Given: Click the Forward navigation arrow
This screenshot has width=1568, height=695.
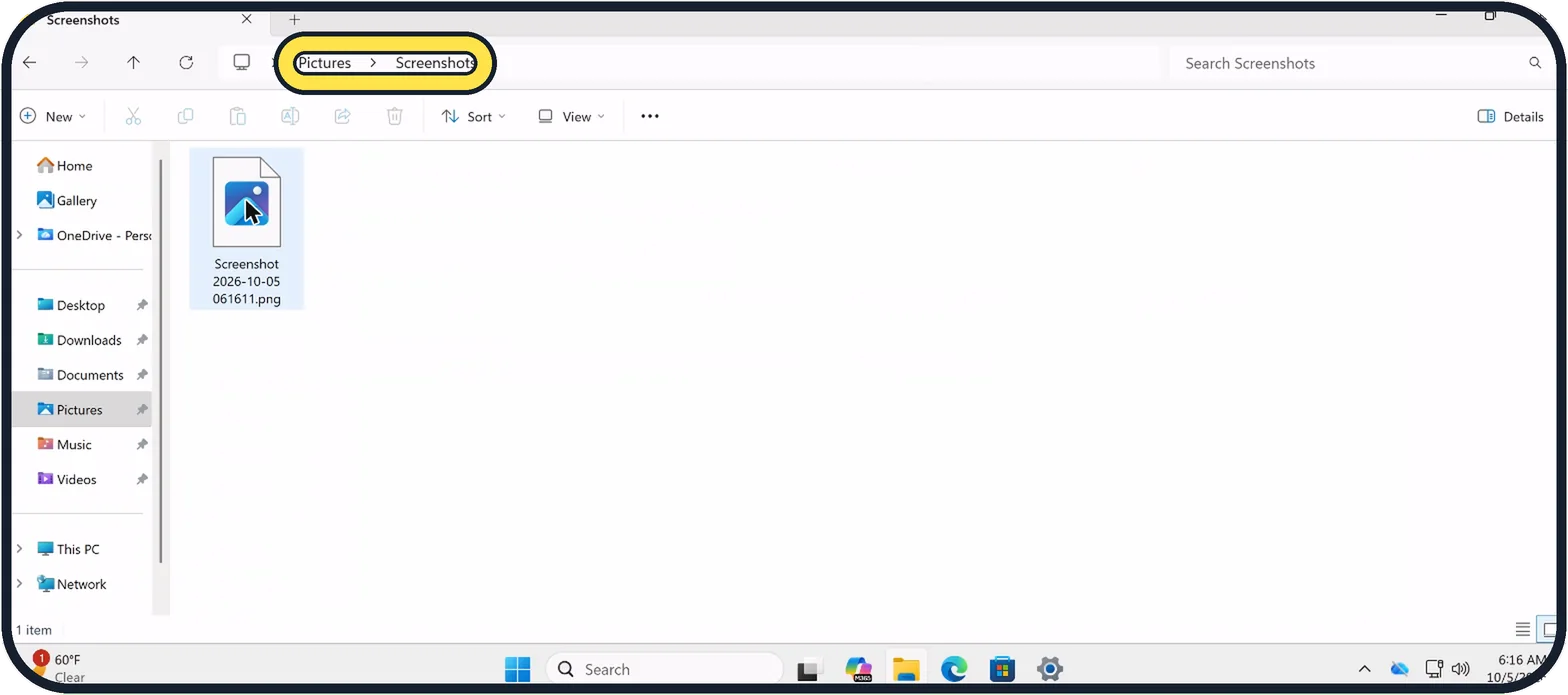Looking at the screenshot, I should point(82,63).
